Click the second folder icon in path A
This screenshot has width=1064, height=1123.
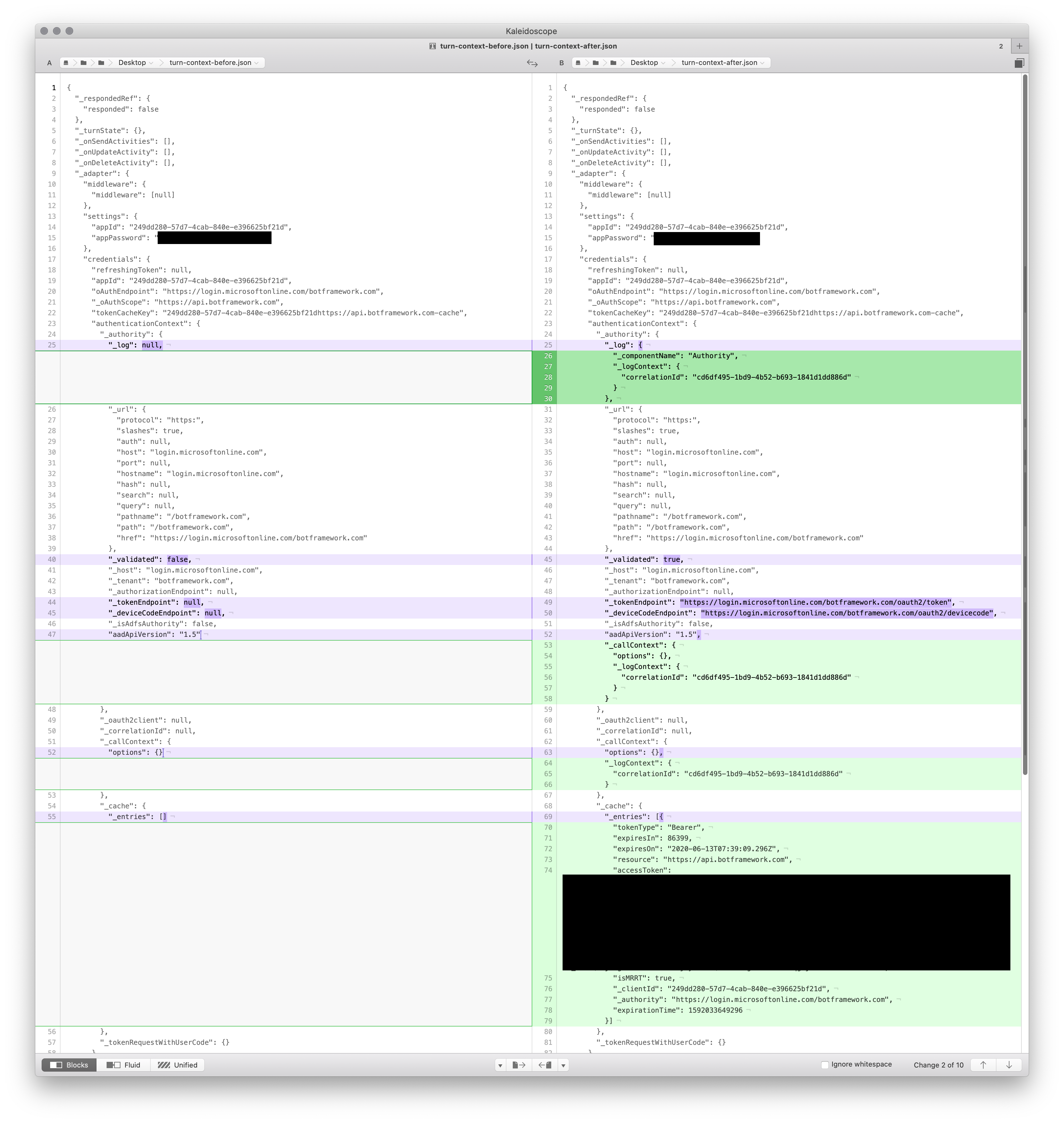(x=83, y=63)
